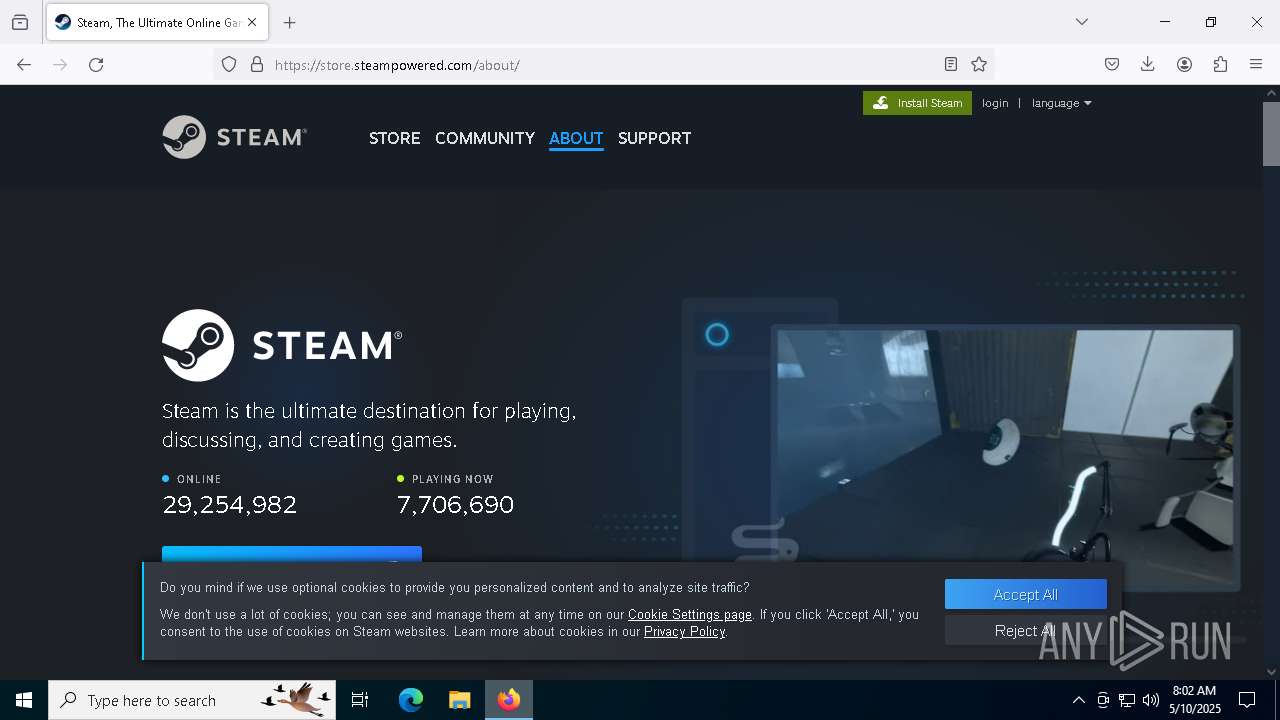Show browser downloads panel
The width and height of the screenshot is (1280, 720).
[x=1148, y=65]
